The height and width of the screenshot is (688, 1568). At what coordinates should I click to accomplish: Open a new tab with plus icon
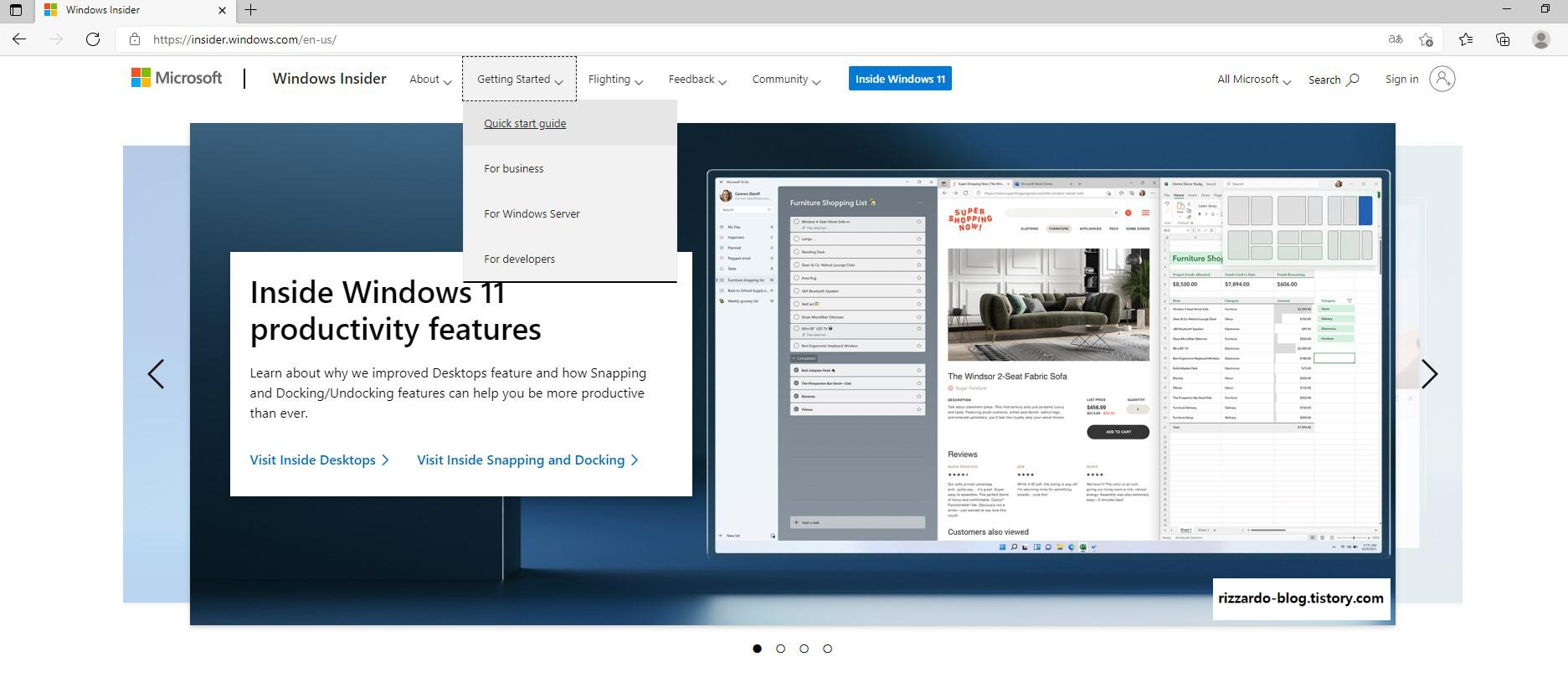[250, 10]
